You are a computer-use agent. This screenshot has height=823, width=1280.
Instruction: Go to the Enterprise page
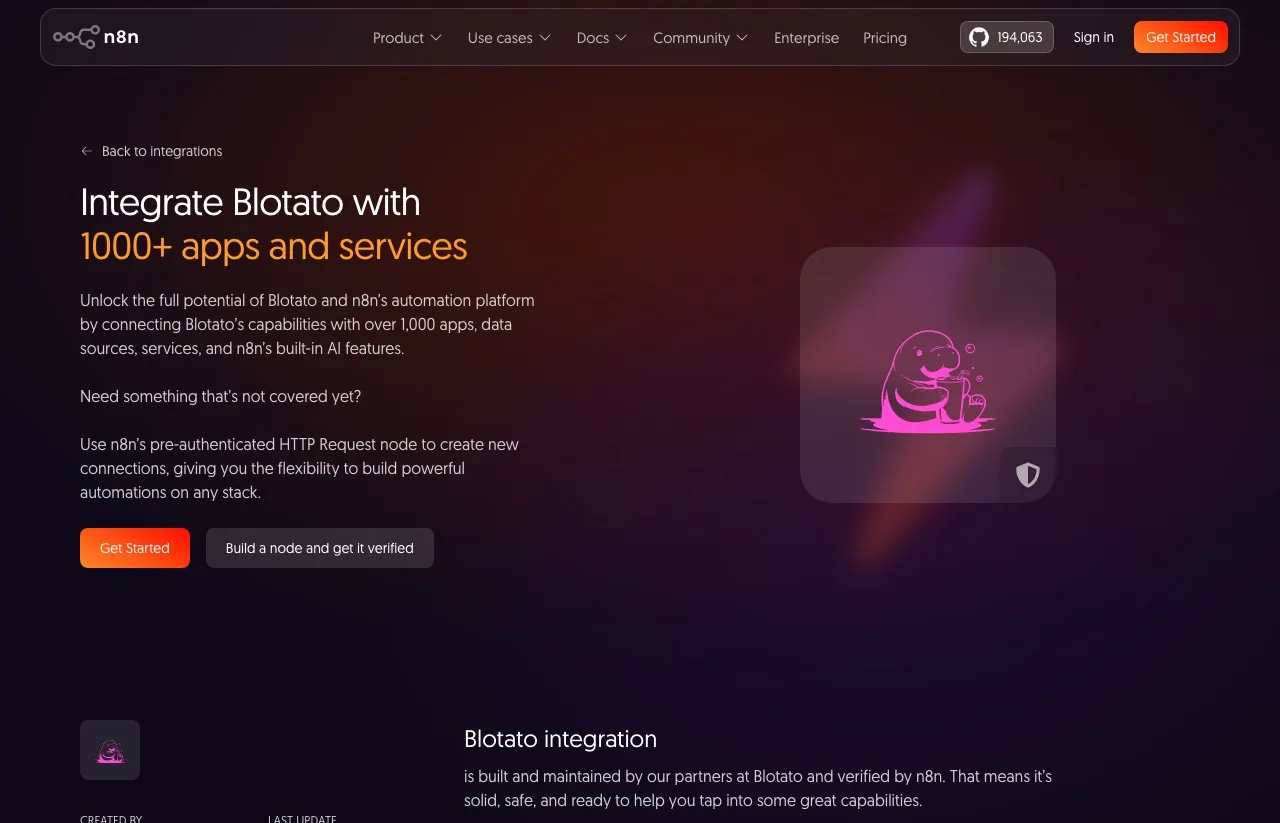tap(806, 38)
